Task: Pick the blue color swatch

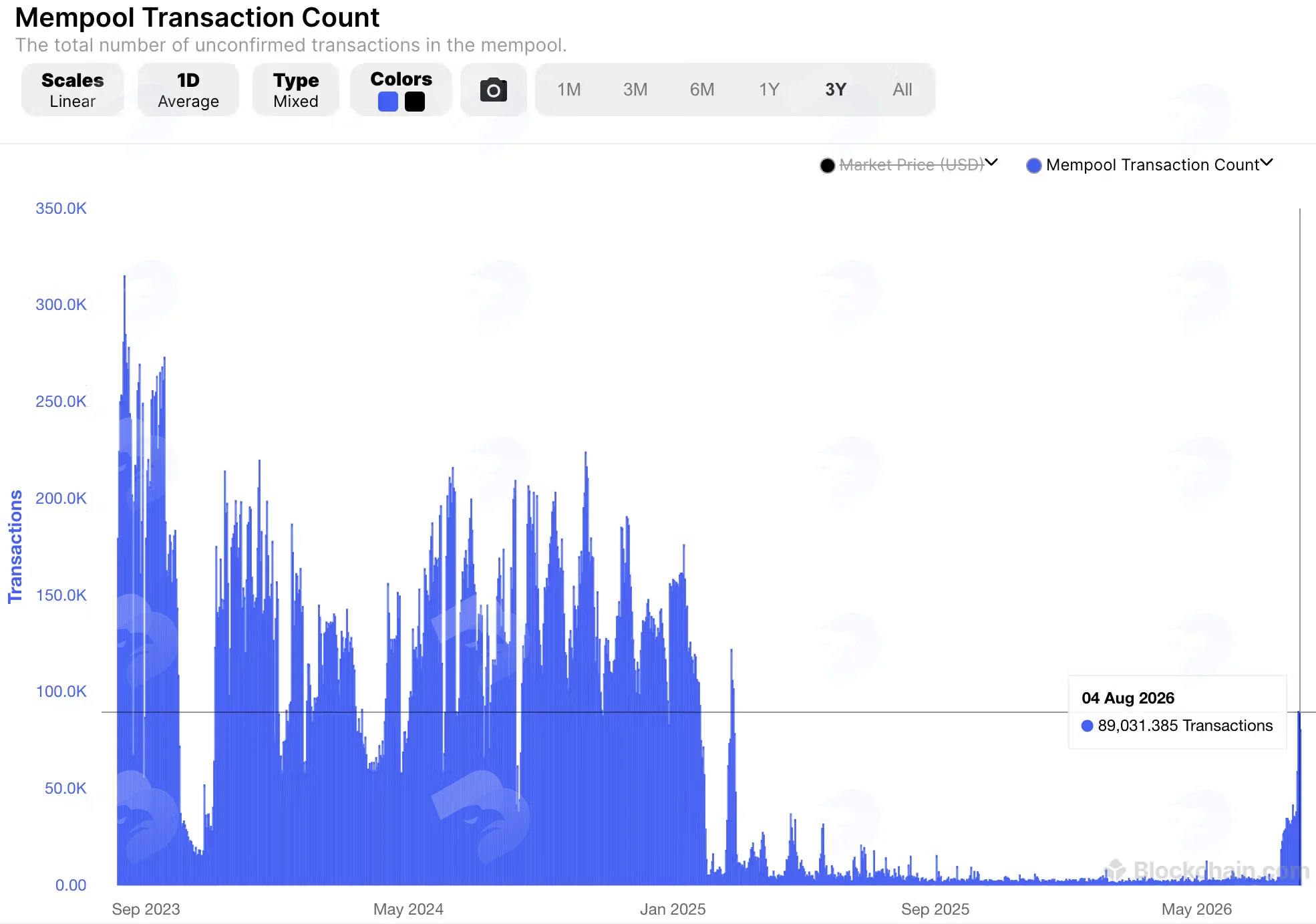Action: pos(388,102)
